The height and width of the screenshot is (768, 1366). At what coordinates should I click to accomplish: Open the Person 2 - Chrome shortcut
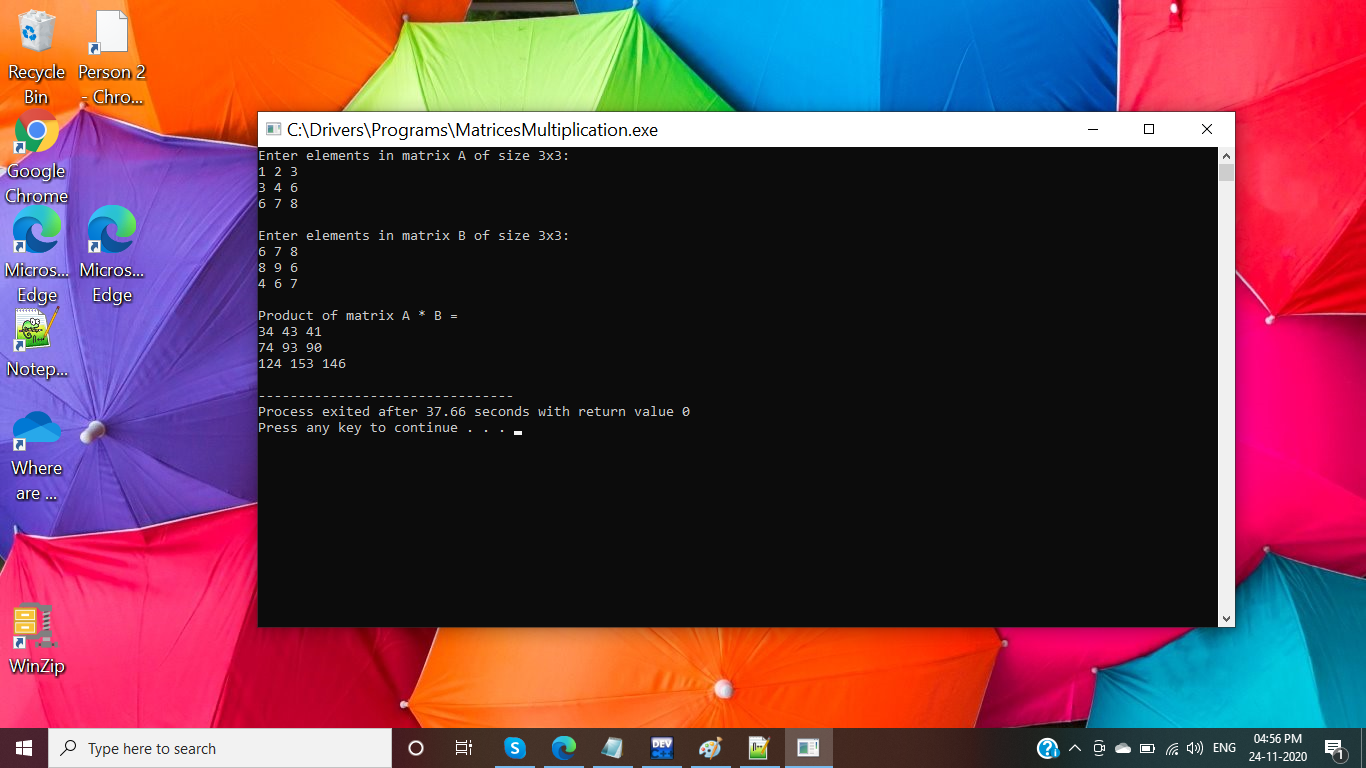point(112,57)
